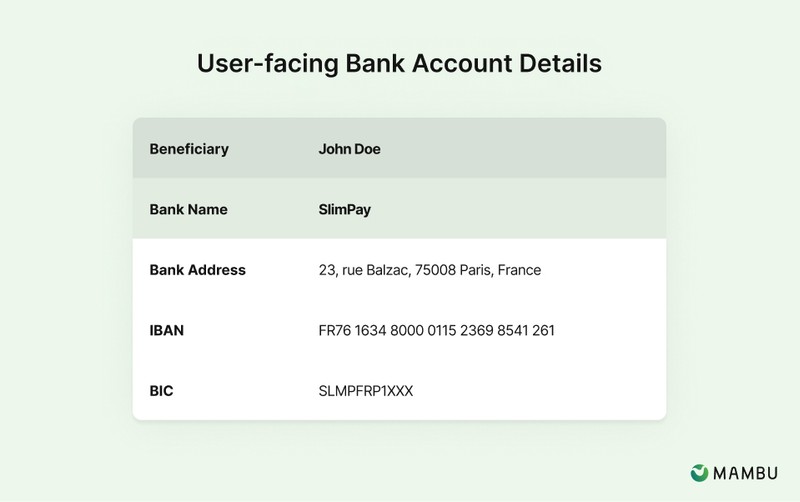Click the Beneficiary label

pyautogui.click(x=189, y=149)
